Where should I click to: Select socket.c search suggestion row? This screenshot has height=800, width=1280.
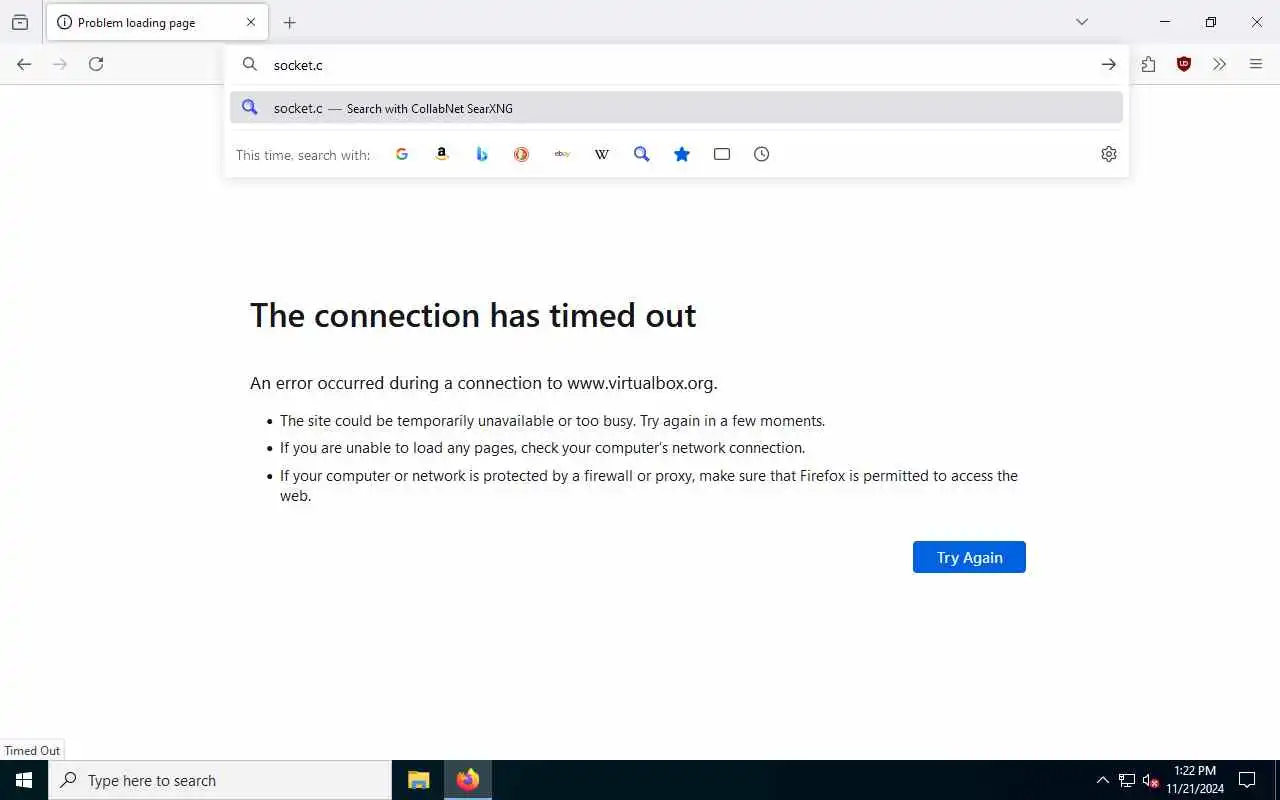pos(676,108)
